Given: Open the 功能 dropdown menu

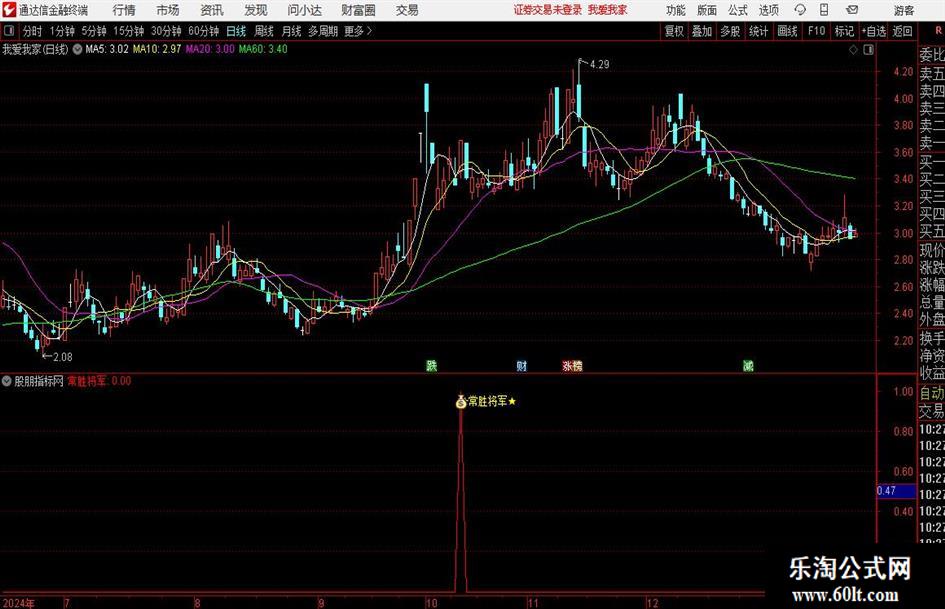Looking at the screenshot, I should tap(676, 10).
